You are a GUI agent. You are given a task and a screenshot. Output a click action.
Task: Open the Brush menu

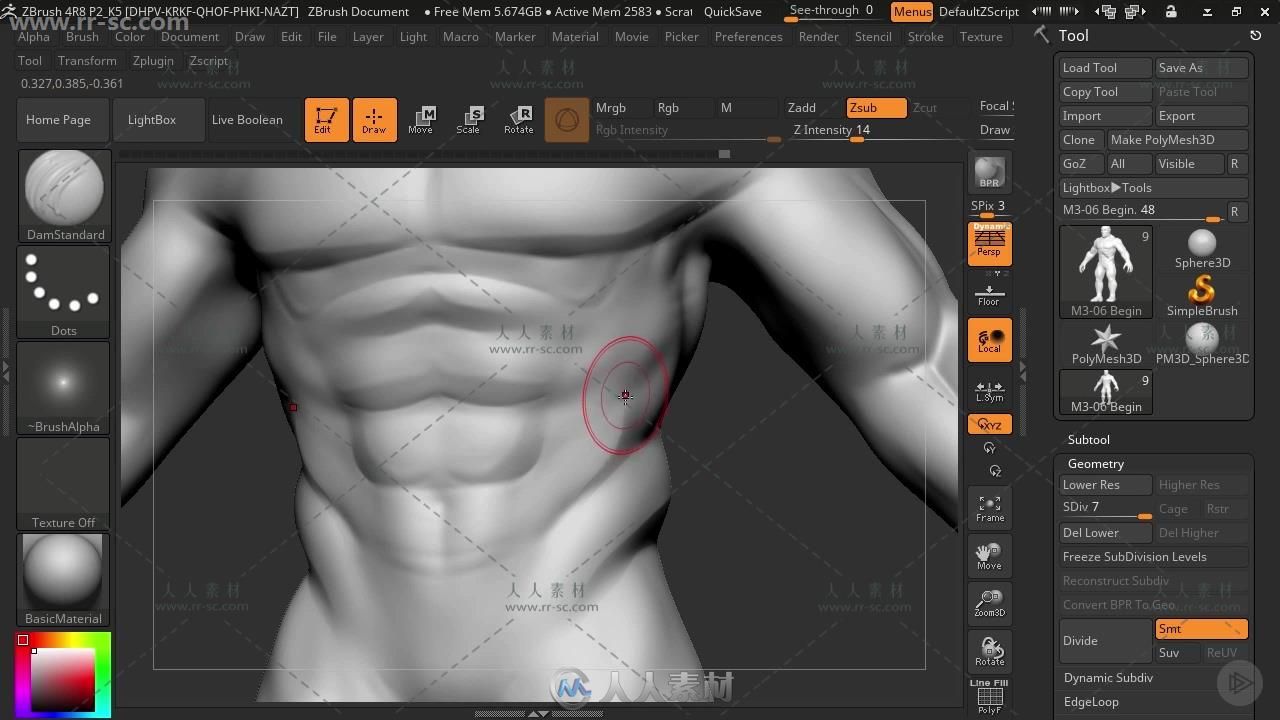coord(82,36)
